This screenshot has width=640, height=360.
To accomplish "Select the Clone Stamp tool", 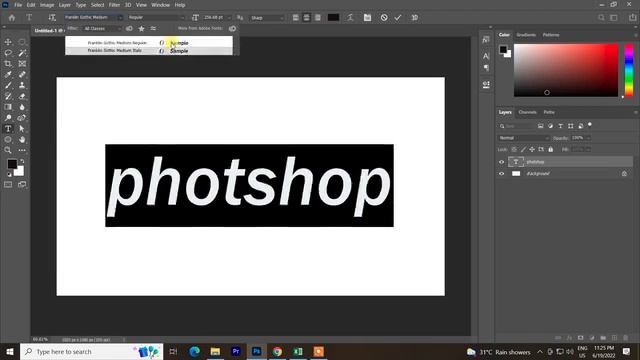I will point(22,85).
